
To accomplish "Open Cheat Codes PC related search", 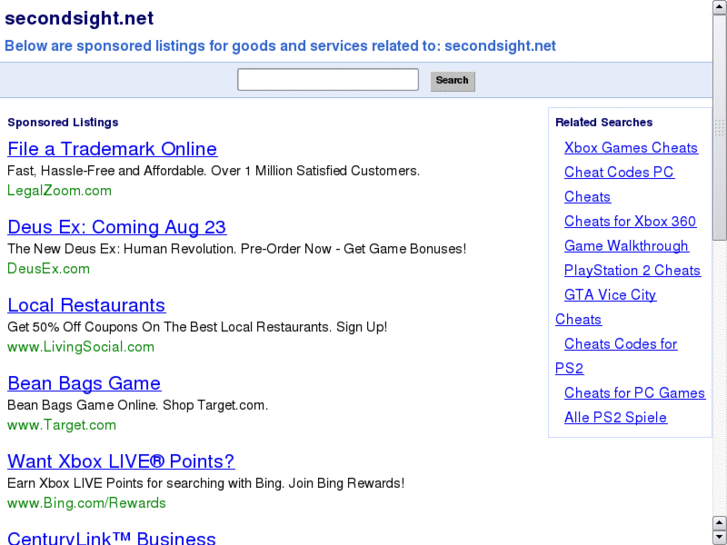I will point(619,172).
